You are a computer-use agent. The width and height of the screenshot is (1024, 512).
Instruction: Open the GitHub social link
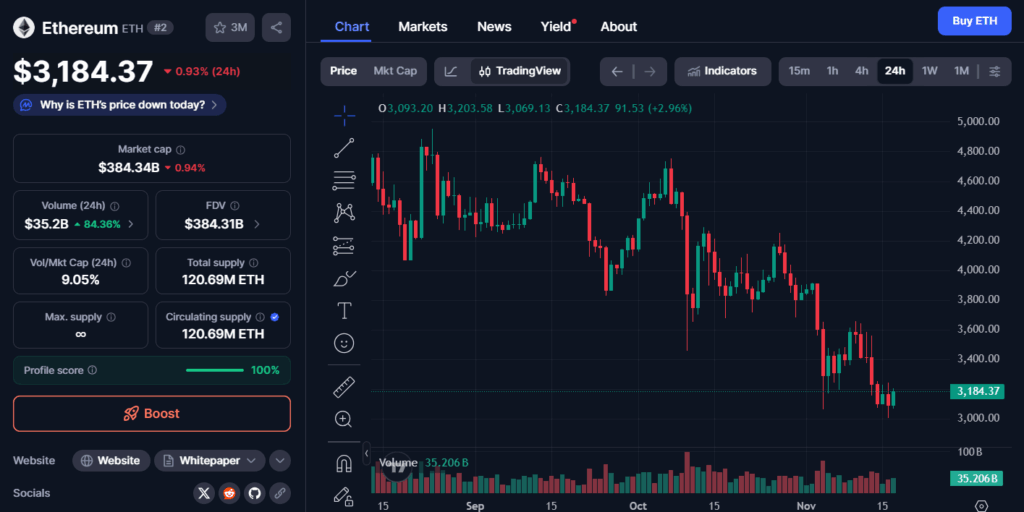[x=255, y=493]
